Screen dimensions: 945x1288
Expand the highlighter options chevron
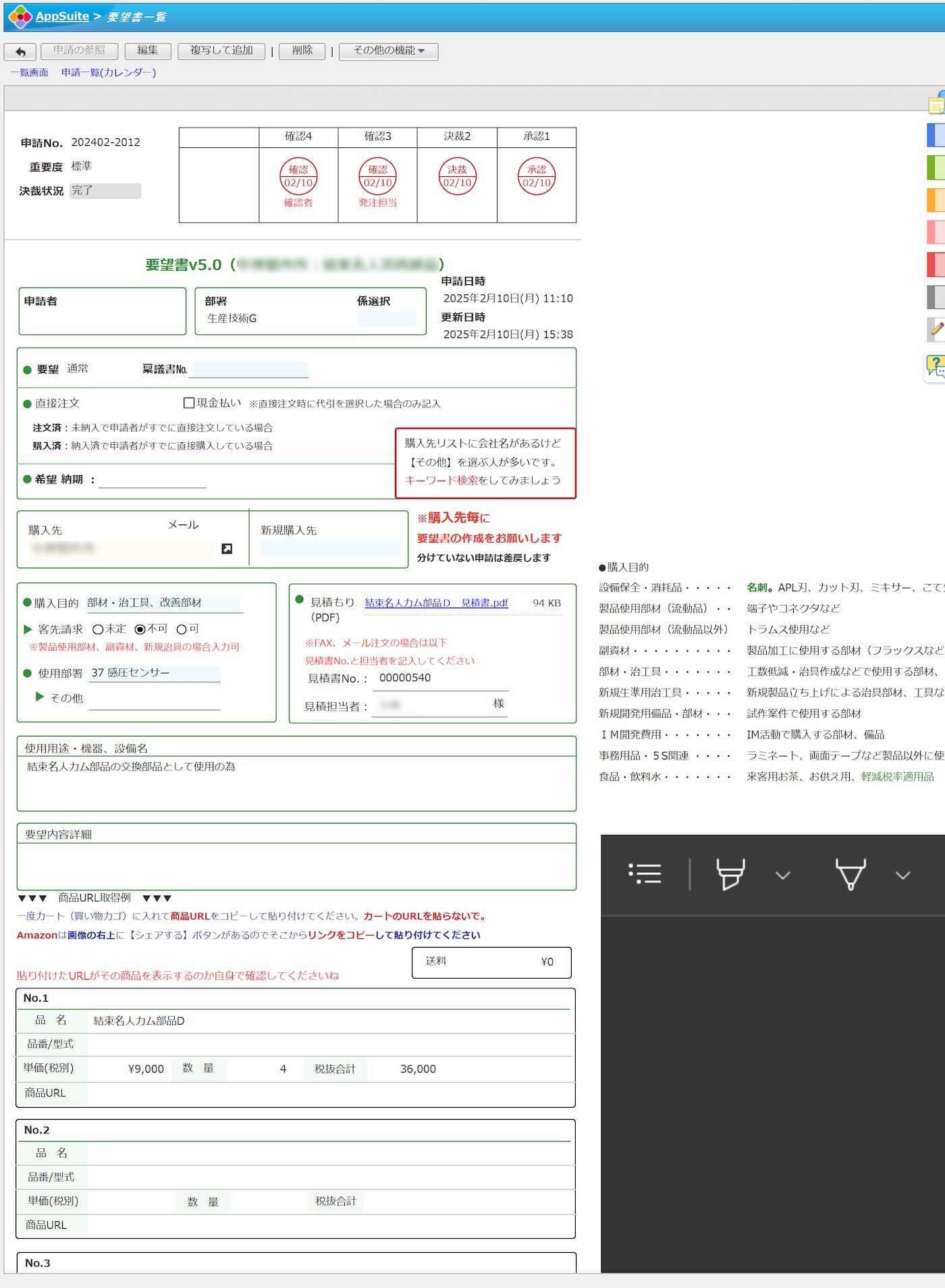782,876
